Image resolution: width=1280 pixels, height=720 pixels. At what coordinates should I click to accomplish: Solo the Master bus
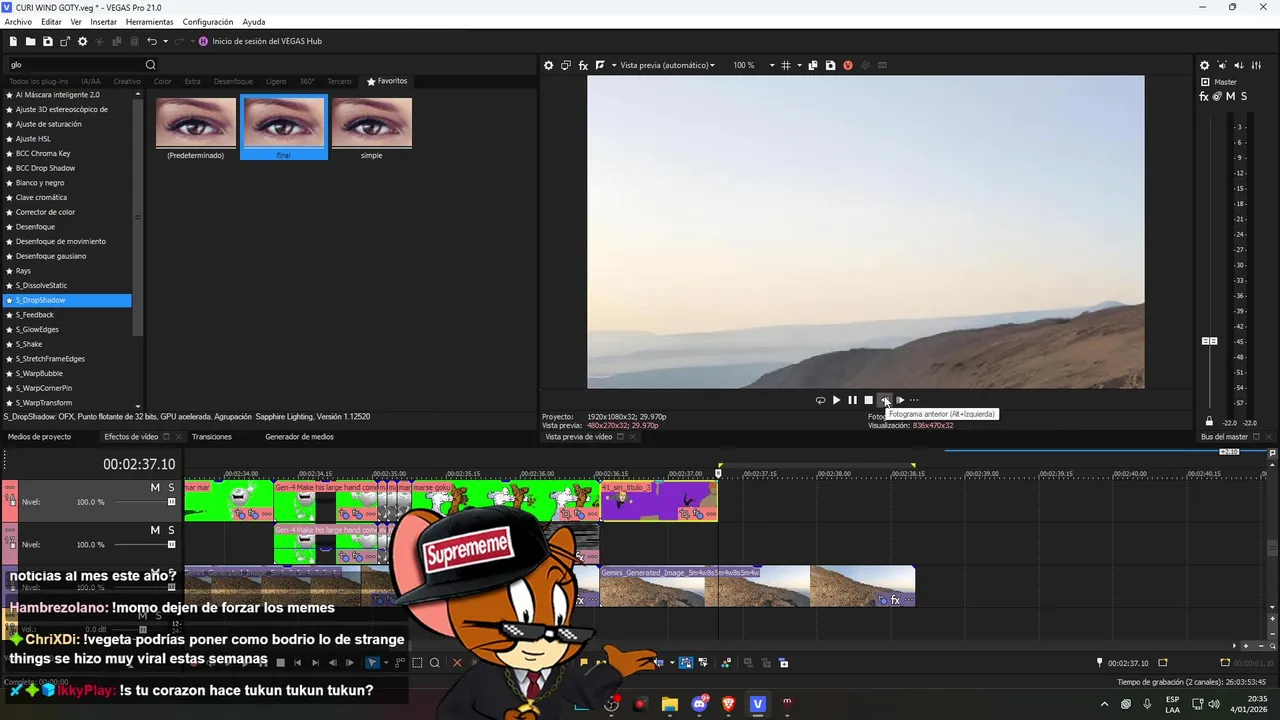1243,96
